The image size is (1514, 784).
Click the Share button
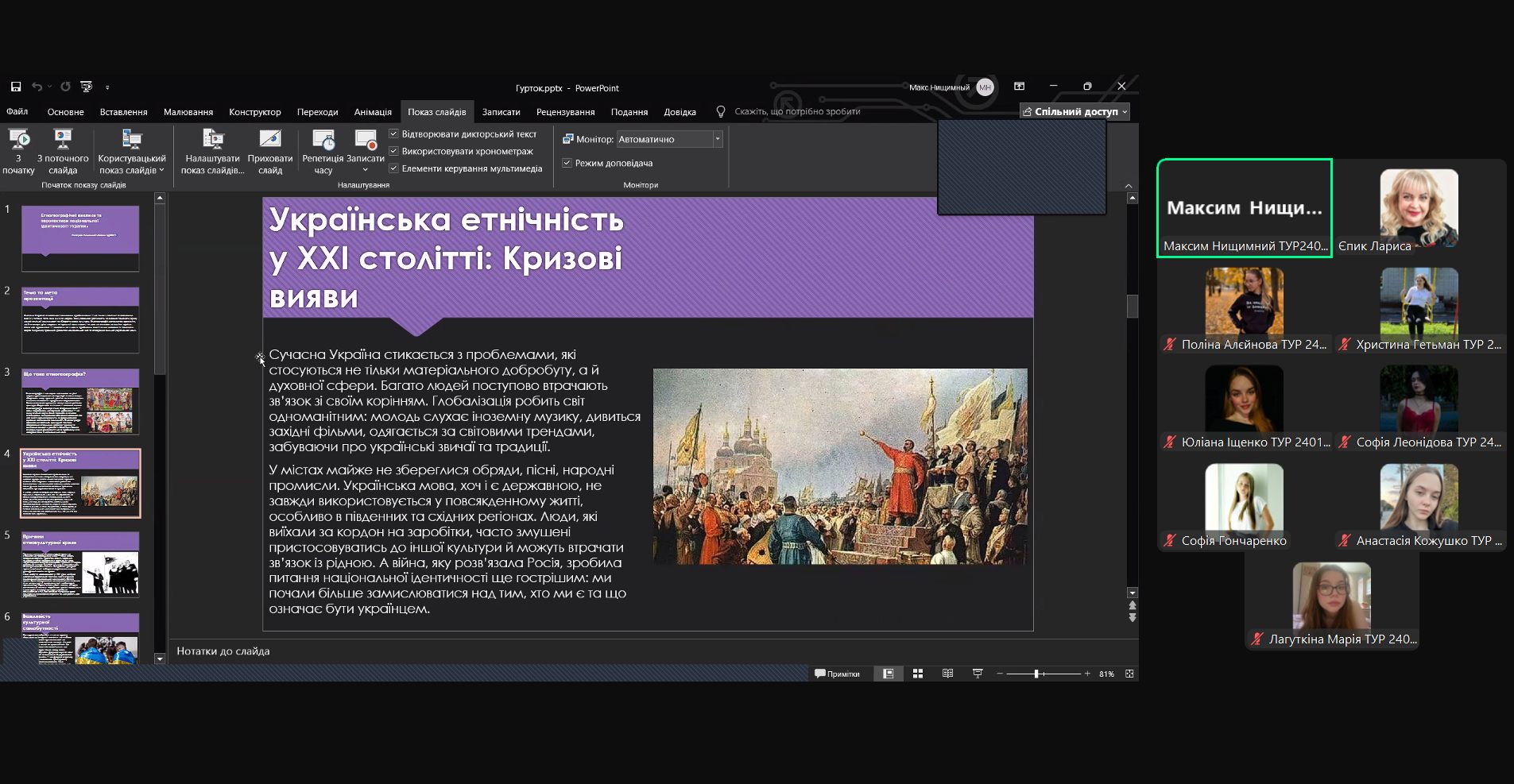1075,112
